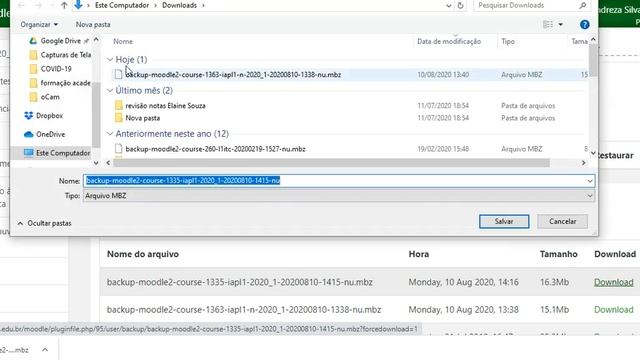
Task: Sort by Nome column header
Action: [123, 41]
